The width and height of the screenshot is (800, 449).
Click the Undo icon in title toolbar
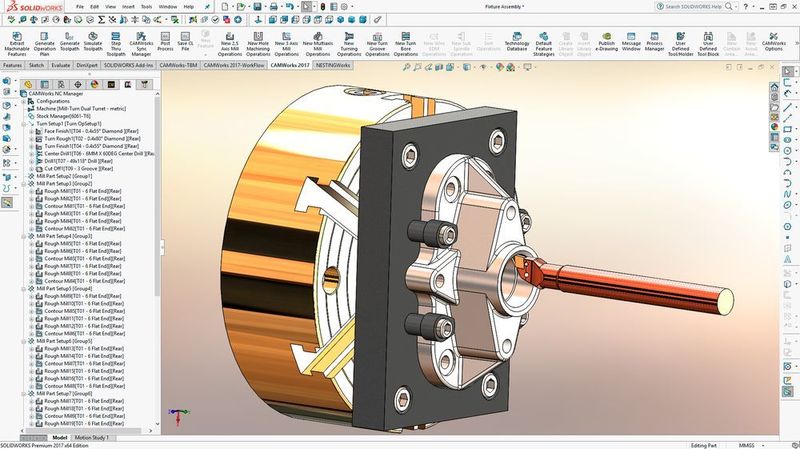[289, 7]
